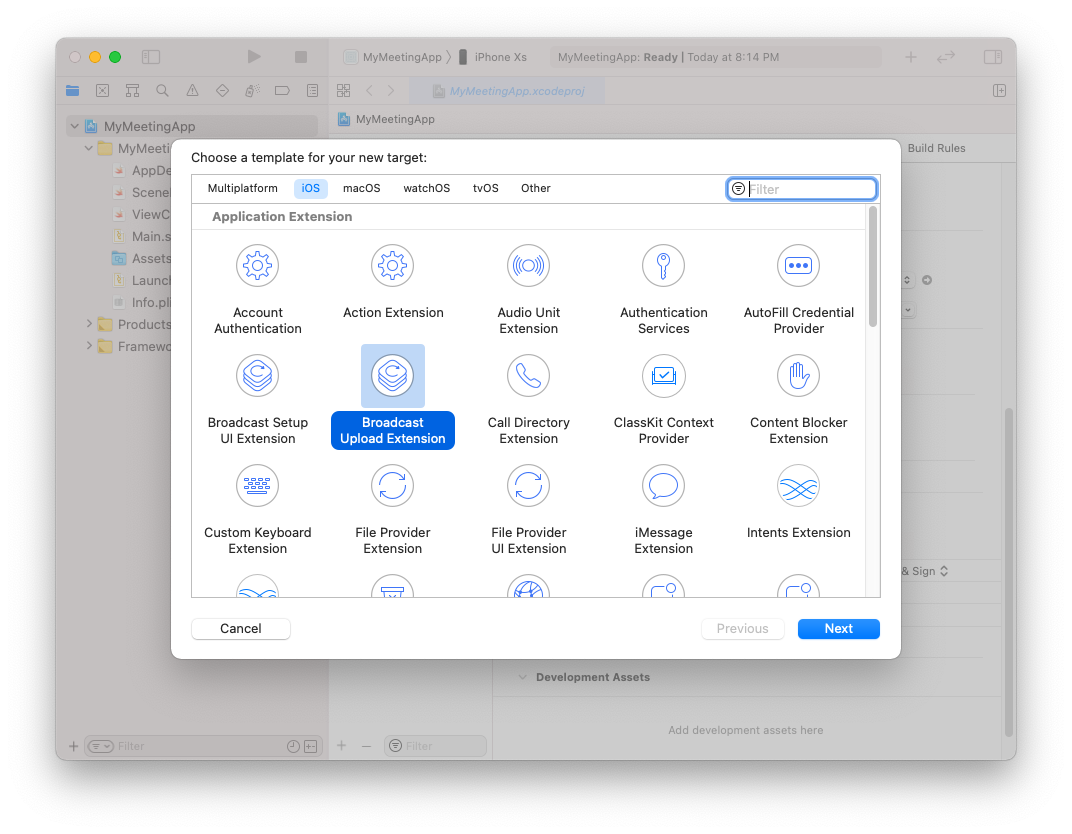1072x834 pixels.
Task: Open the Project navigator folder icon
Action: (72, 90)
